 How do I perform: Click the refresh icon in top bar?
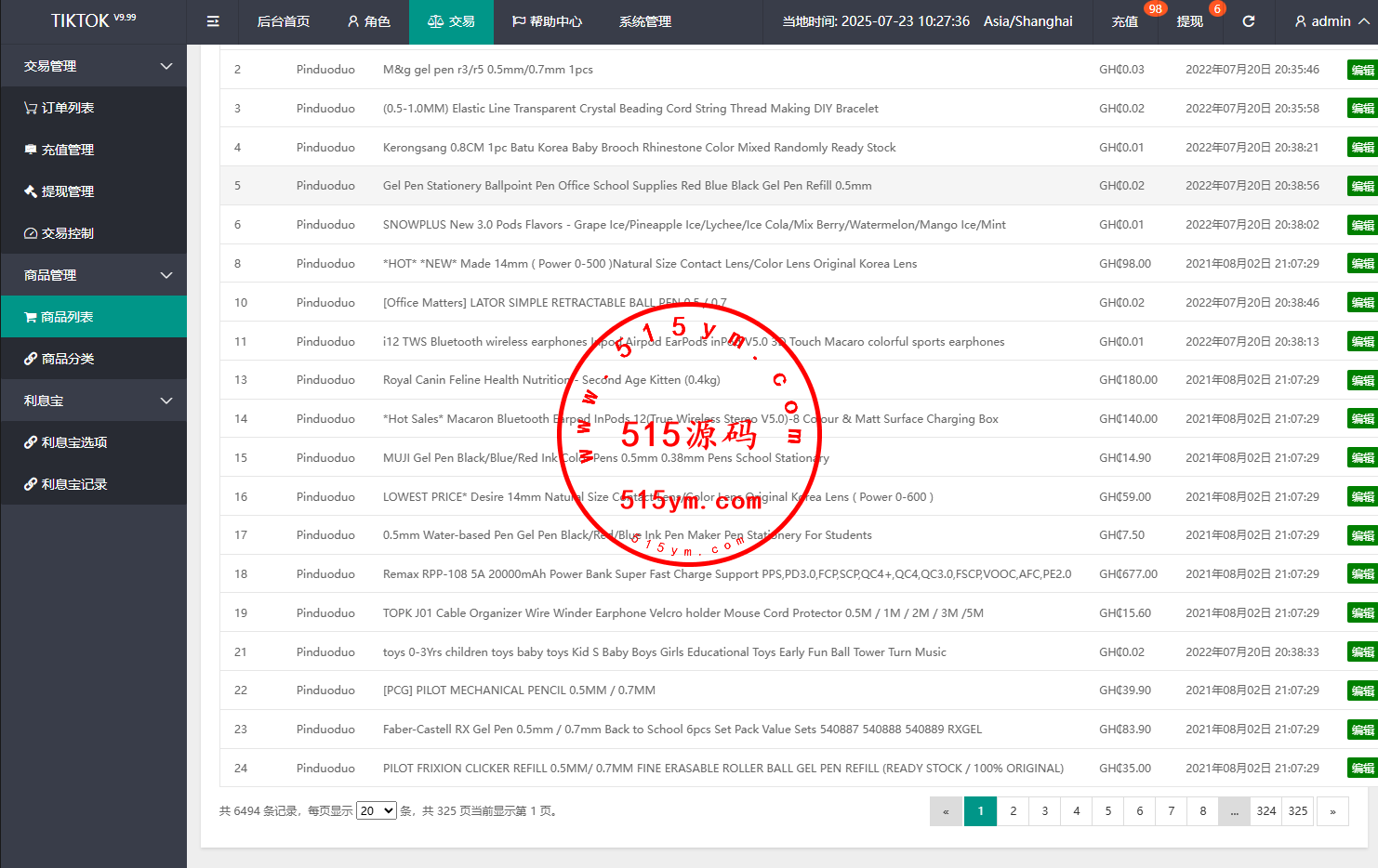point(1249,21)
